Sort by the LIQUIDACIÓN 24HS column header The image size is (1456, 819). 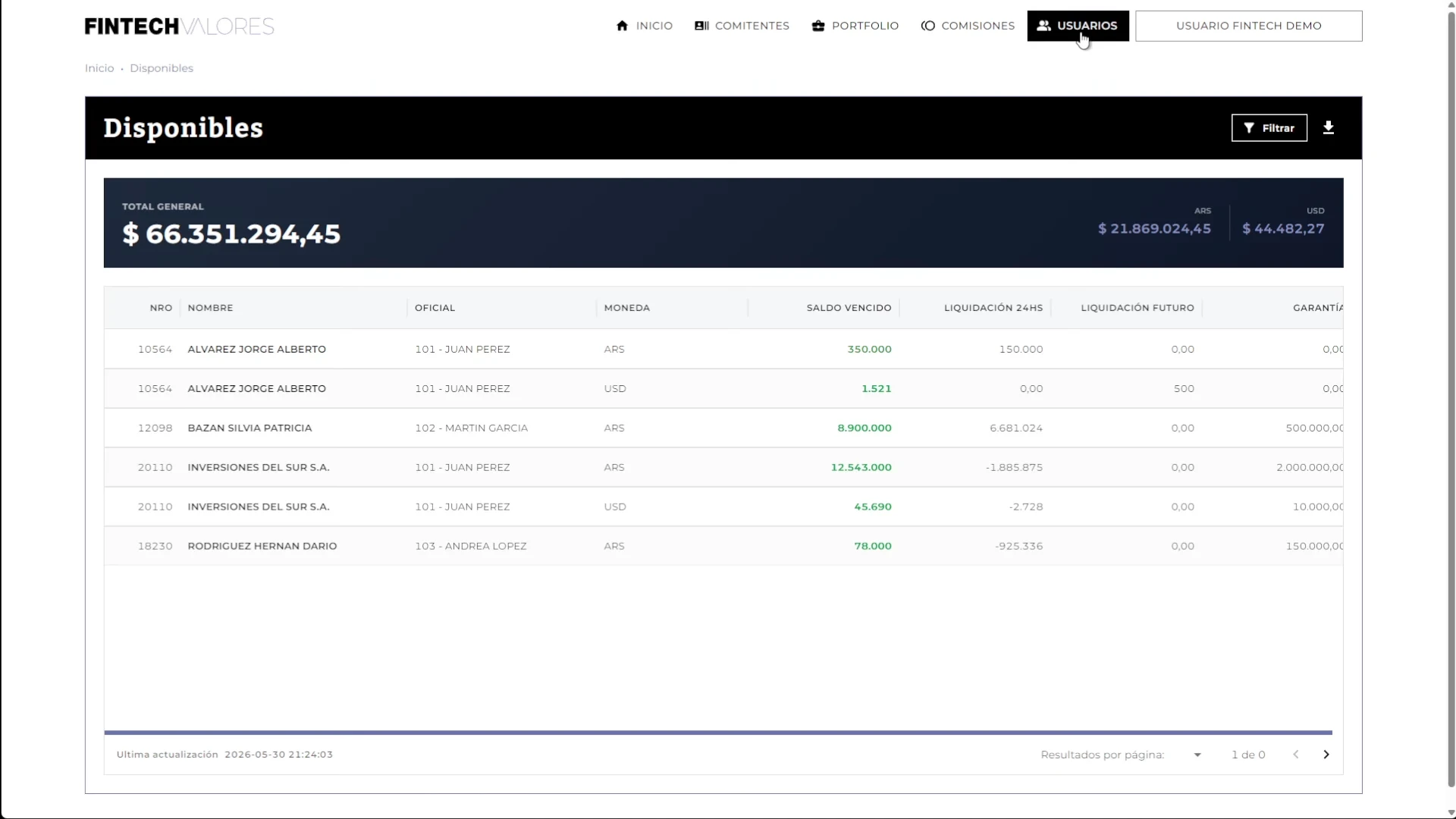coord(993,308)
